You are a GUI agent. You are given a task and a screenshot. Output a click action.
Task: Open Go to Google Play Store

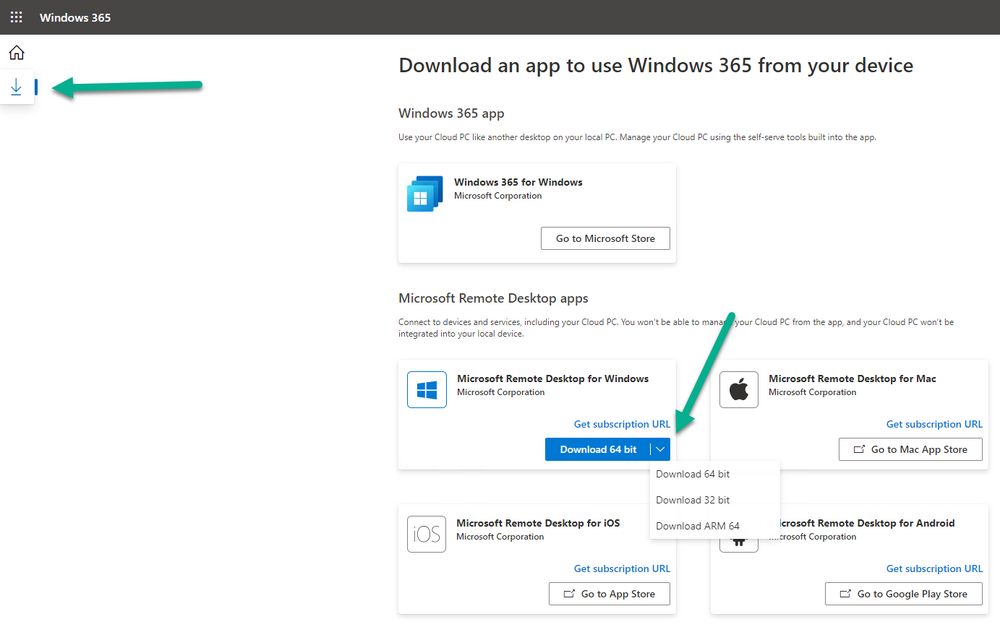point(903,594)
